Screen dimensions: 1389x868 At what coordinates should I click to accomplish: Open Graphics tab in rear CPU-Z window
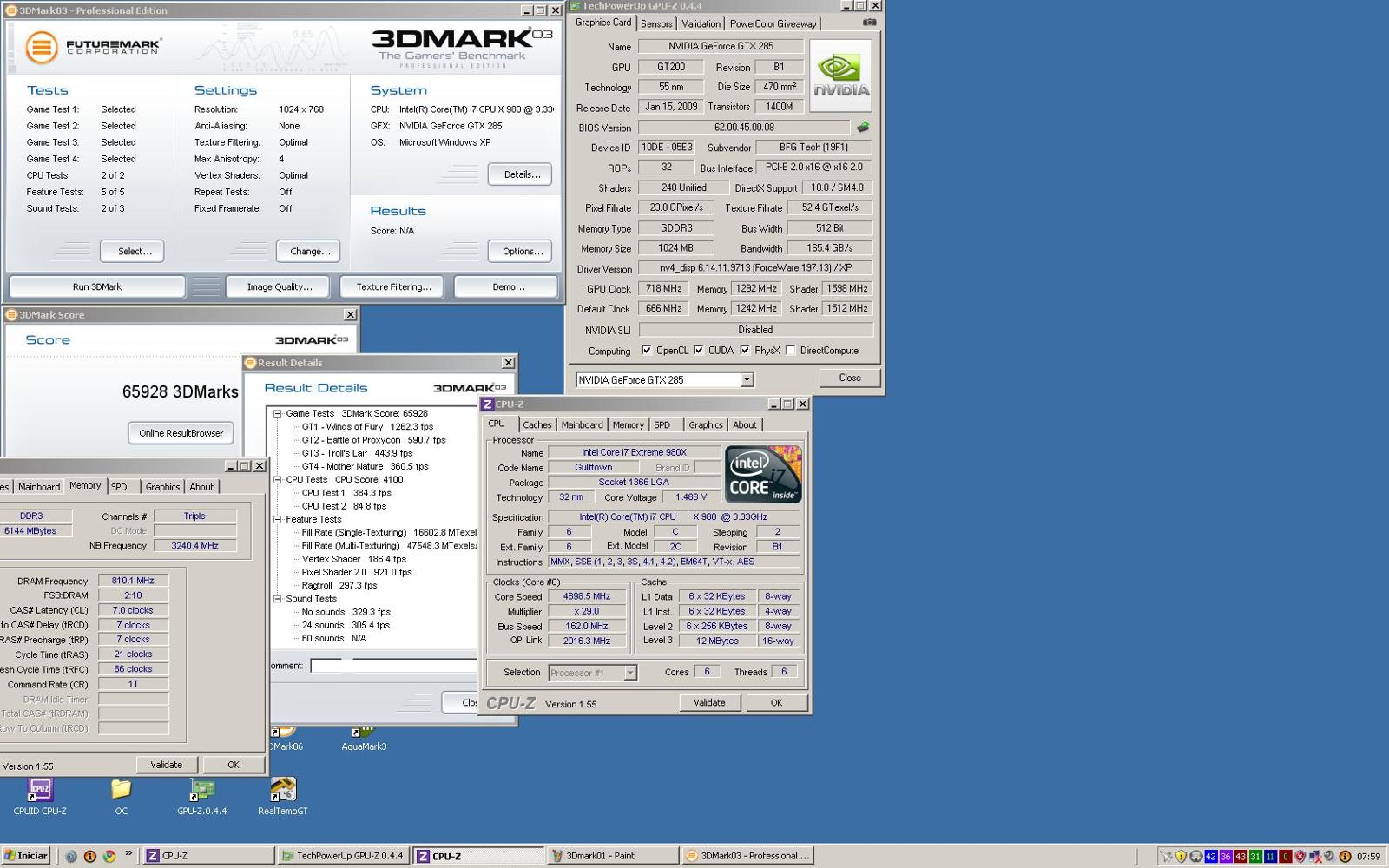162,487
